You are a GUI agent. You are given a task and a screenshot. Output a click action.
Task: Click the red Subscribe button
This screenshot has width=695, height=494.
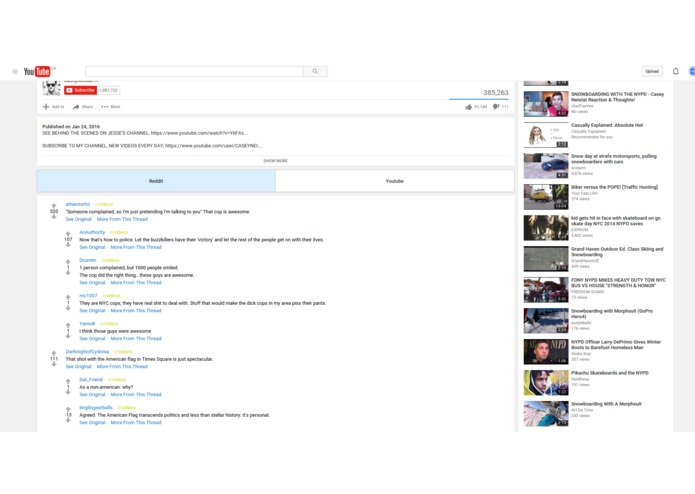click(x=81, y=90)
